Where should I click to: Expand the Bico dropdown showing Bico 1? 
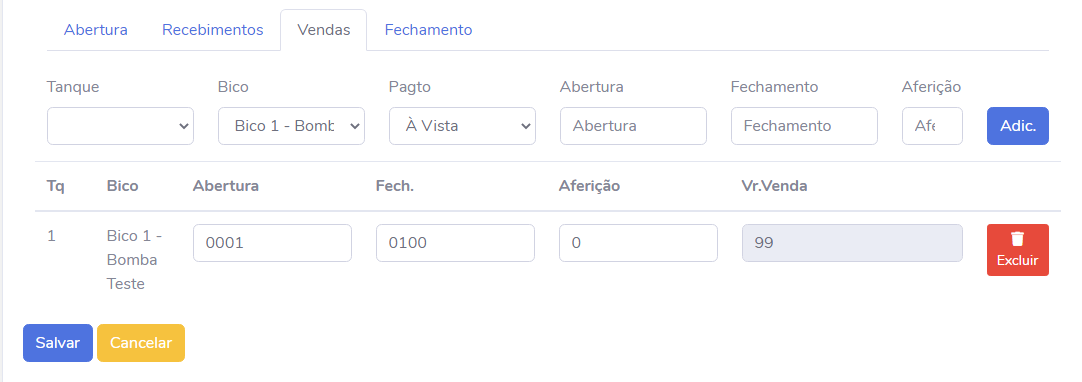pyautogui.click(x=291, y=125)
